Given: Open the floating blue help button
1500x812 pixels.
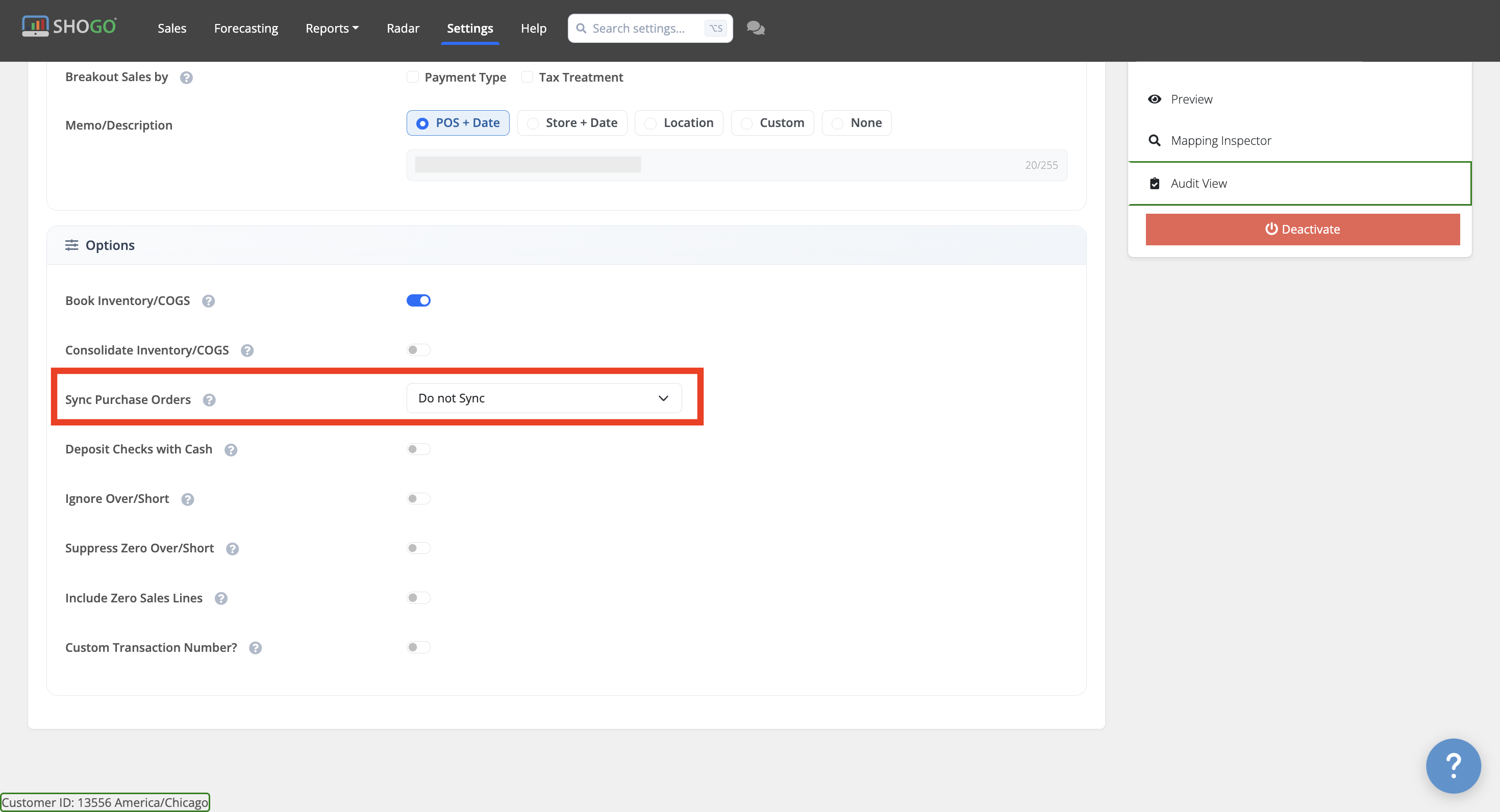Looking at the screenshot, I should (x=1454, y=766).
